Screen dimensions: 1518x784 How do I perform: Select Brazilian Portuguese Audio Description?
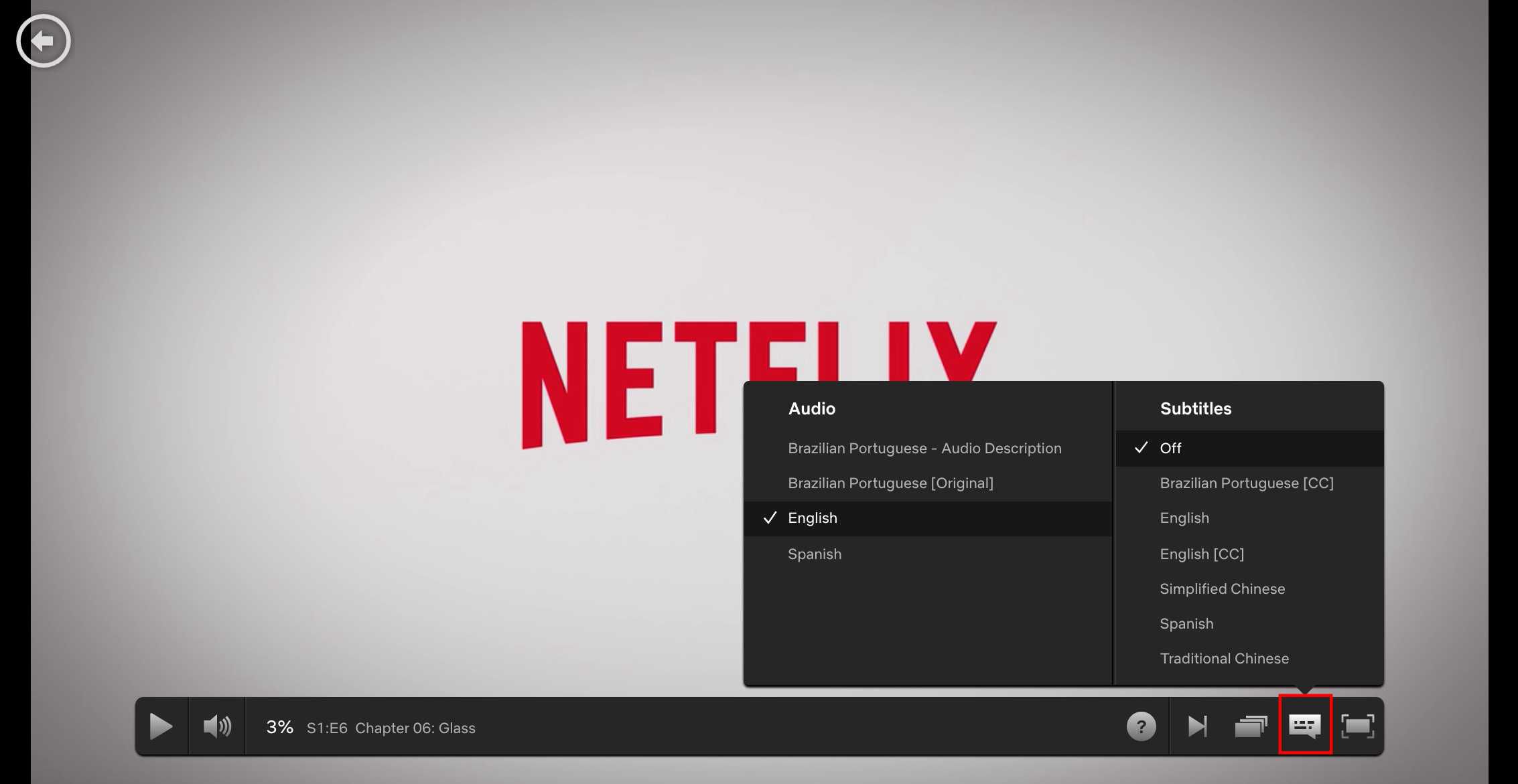pyautogui.click(x=924, y=447)
